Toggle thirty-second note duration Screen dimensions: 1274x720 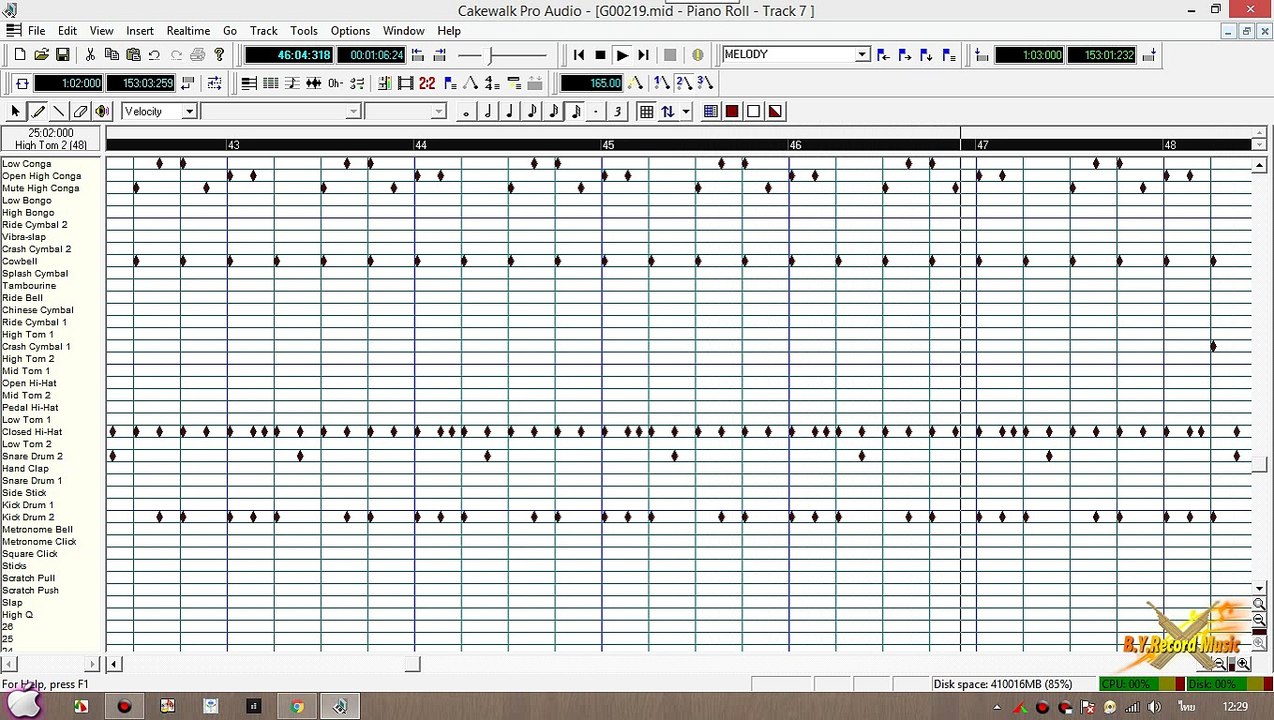point(575,111)
